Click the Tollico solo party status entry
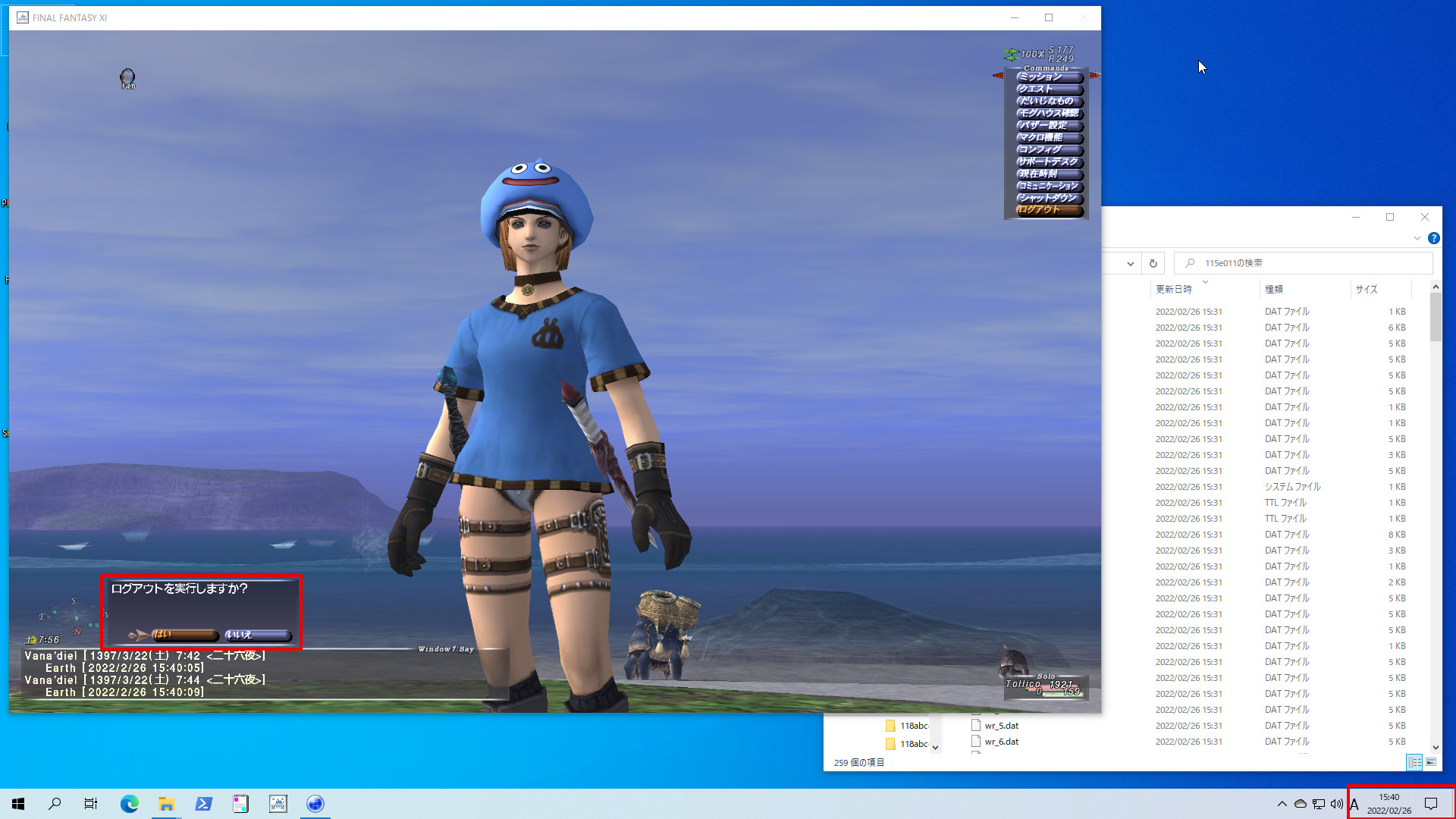The height and width of the screenshot is (819, 1456). click(x=1046, y=687)
